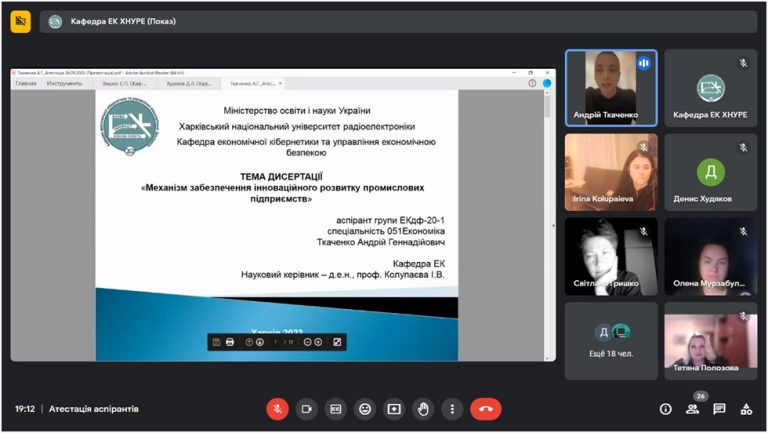Leave the call with red hang-up button

(x=486, y=409)
